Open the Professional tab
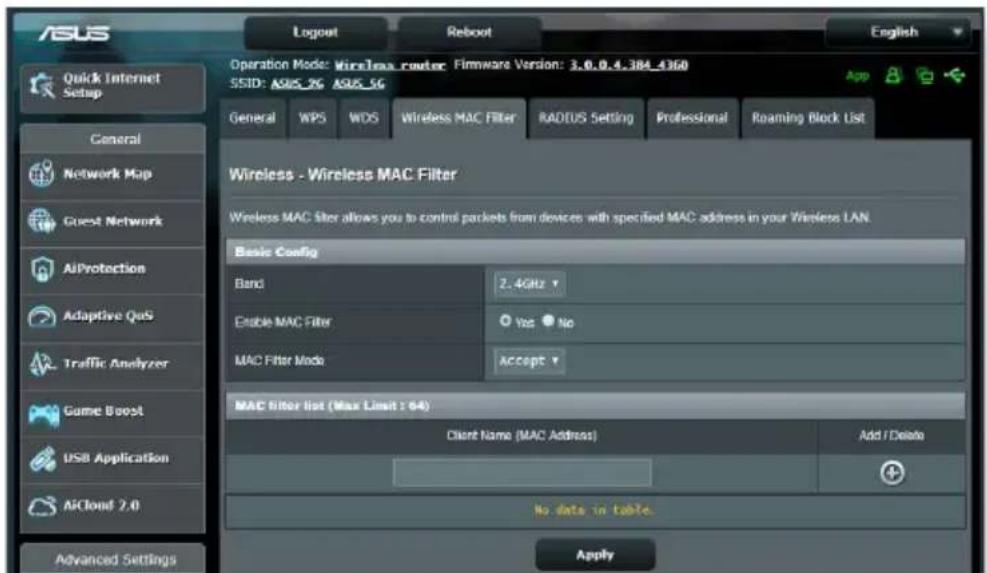This screenshot has width=987, height=573. tap(692, 118)
